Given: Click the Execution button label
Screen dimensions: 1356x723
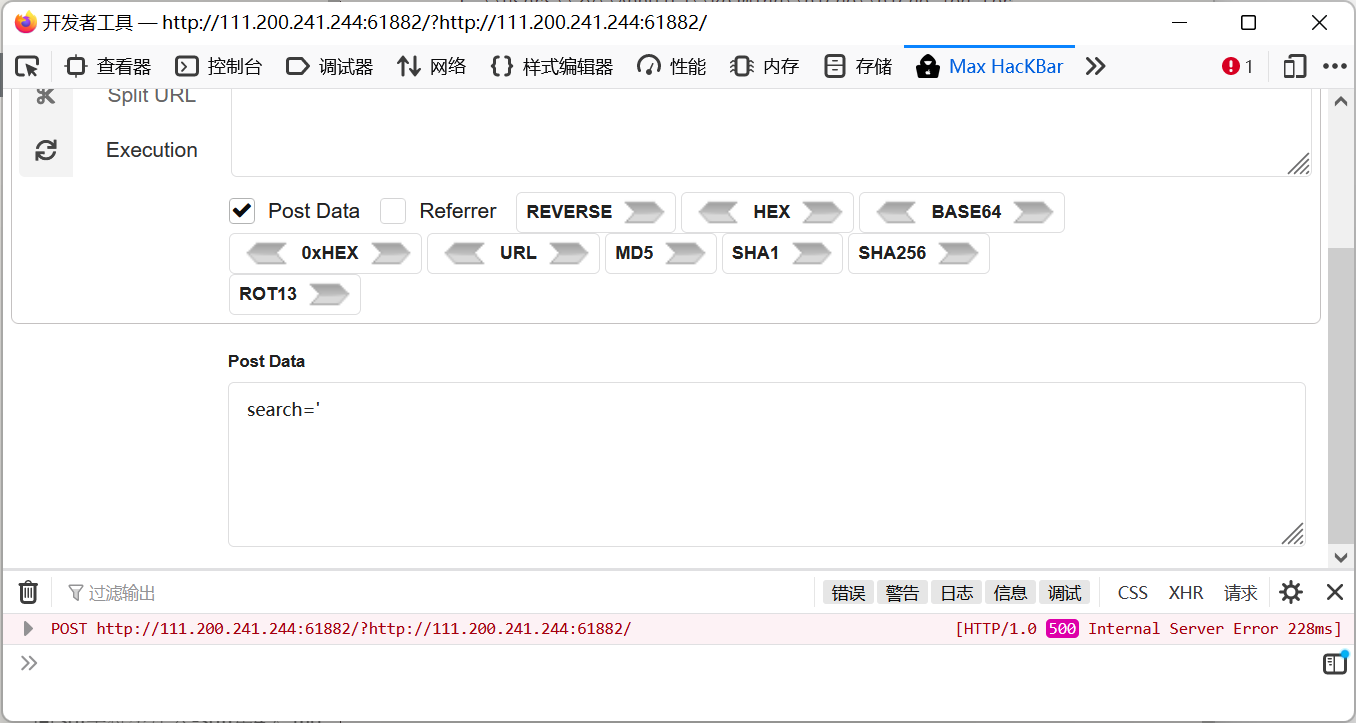Looking at the screenshot, I should coord(152,150).
